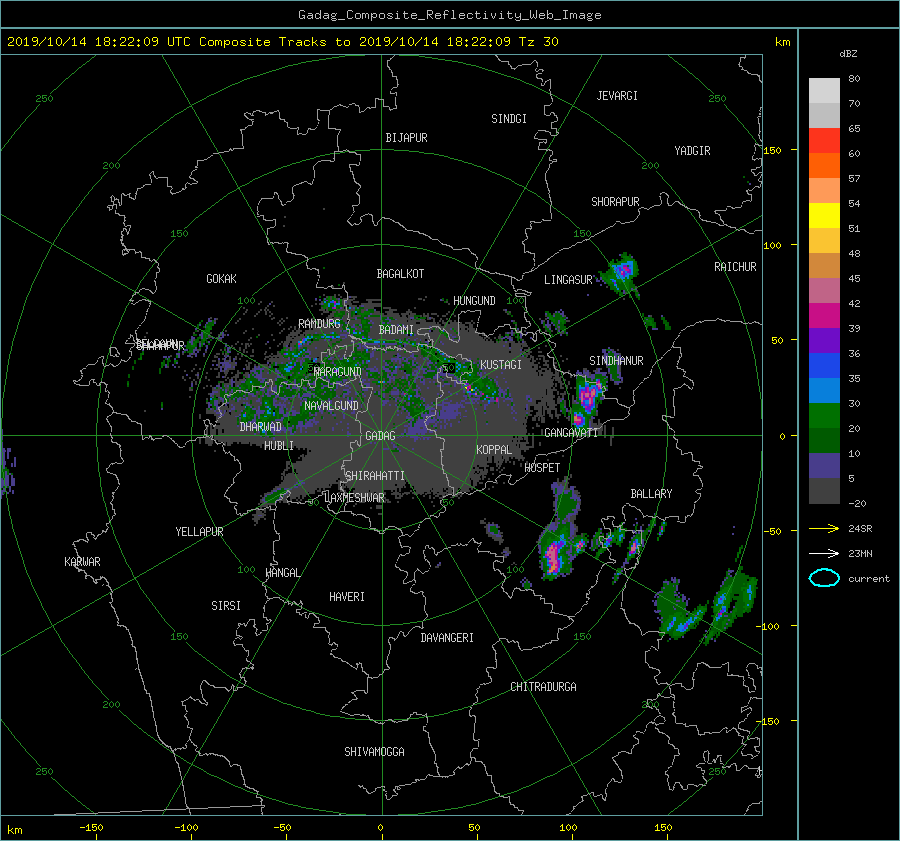
Task: Click the BIJAPUR city label
Action: [406, 138]
